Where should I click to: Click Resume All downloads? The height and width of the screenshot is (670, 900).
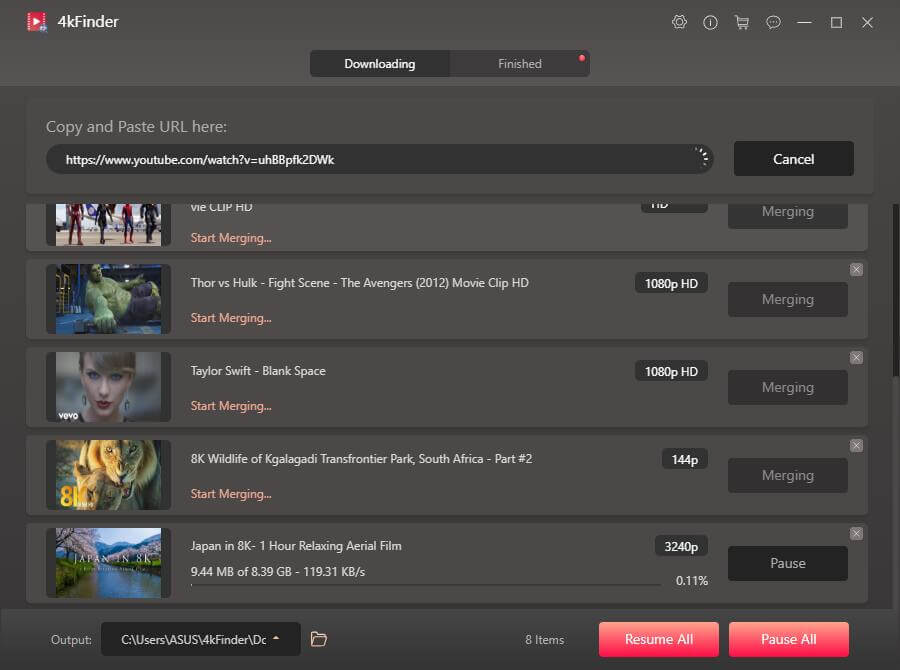click(x=658, y=639)
